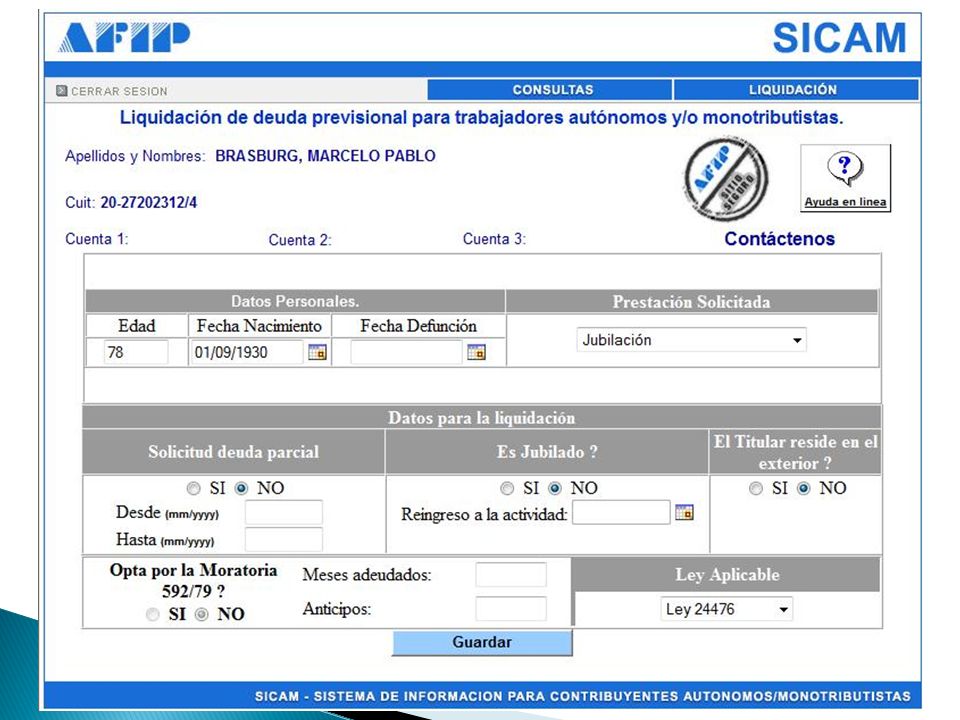Image resolution: width=960 pixels, height=720 pixels.
Task: Click the AFIP Sitio Seguro seal
Action: pyautogui.click(x=725, y=178)
